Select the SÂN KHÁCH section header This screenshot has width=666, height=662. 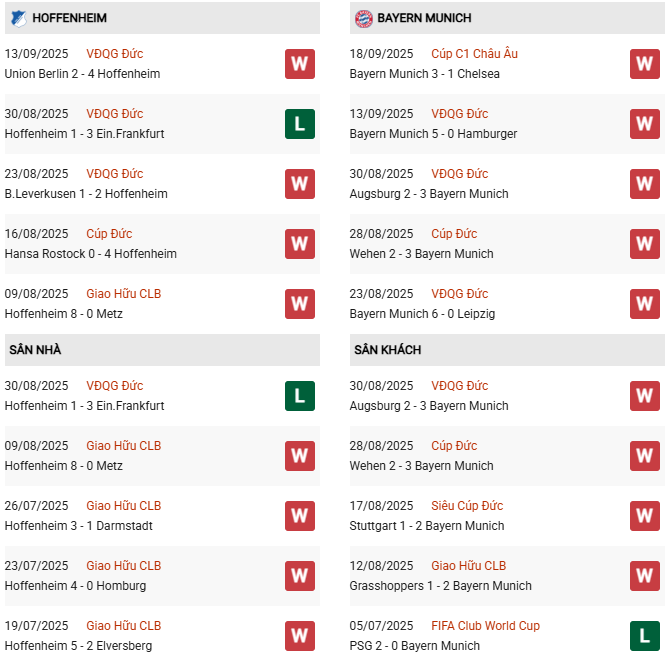pyautogui.click(x=387, y=350)
